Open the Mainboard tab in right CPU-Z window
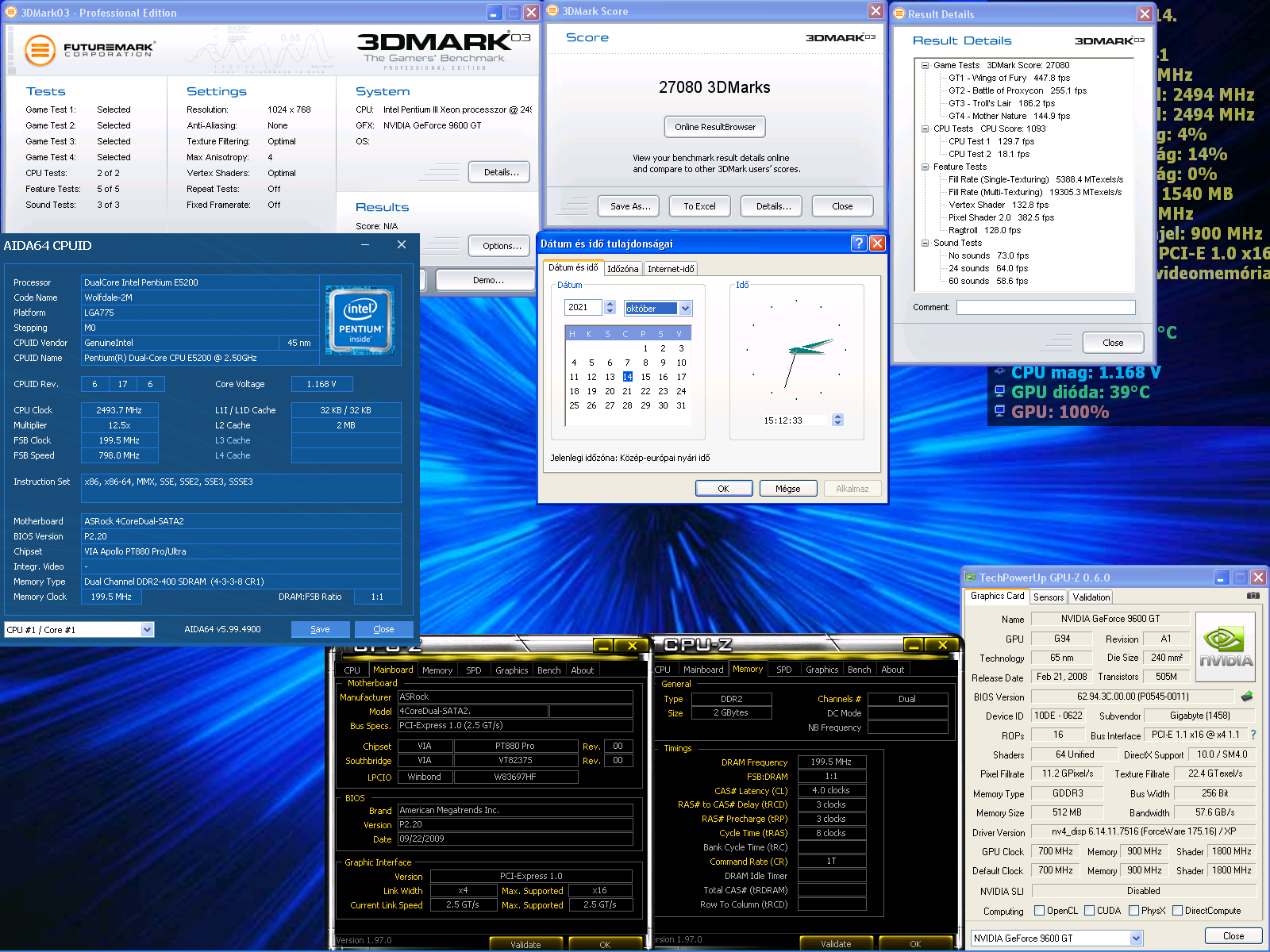The width and height of the screenshot is (1270, 952). pyautogui.click(x=703, y=670)
